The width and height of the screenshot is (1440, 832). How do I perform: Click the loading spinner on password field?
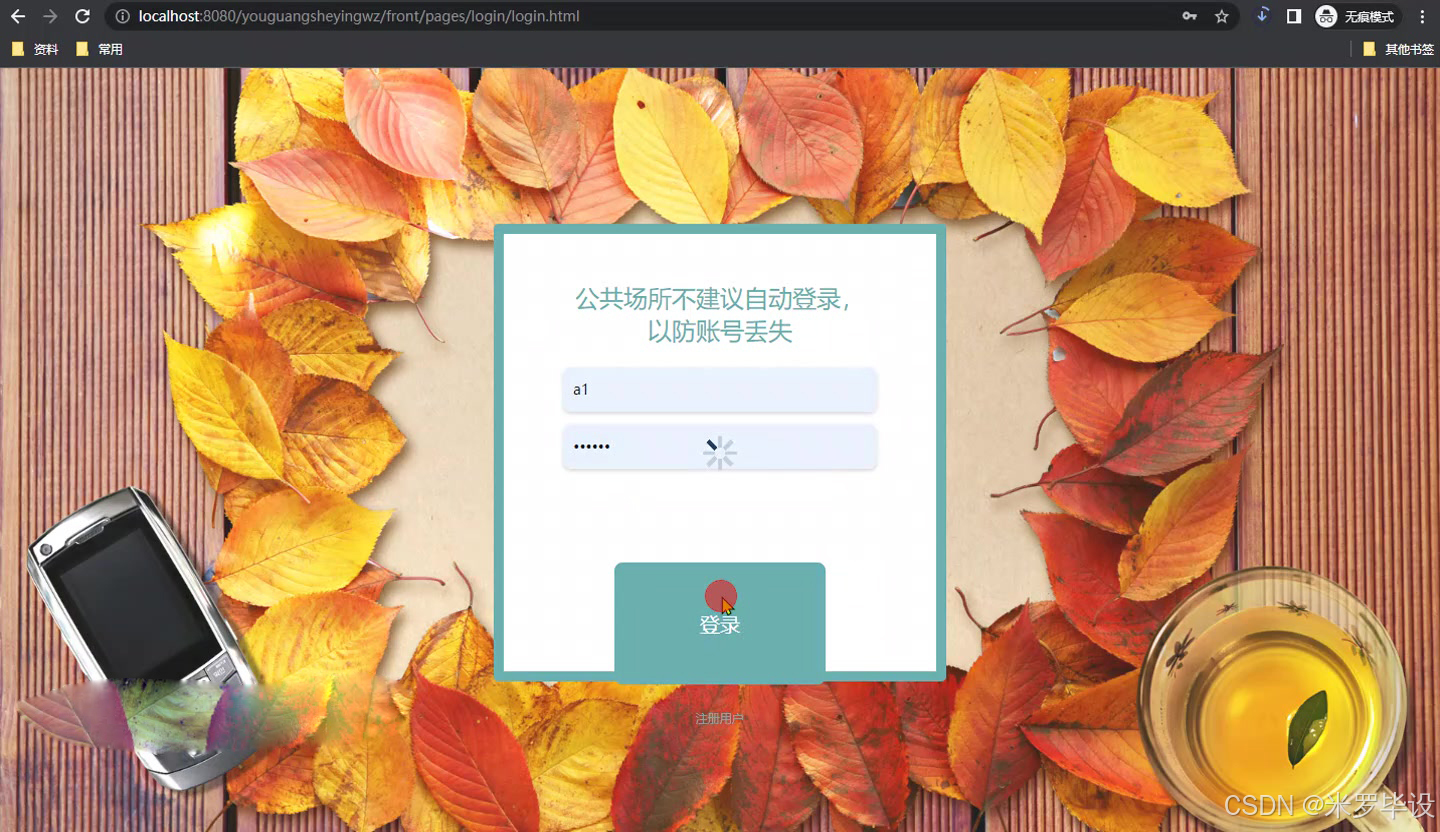pos(720,452)
